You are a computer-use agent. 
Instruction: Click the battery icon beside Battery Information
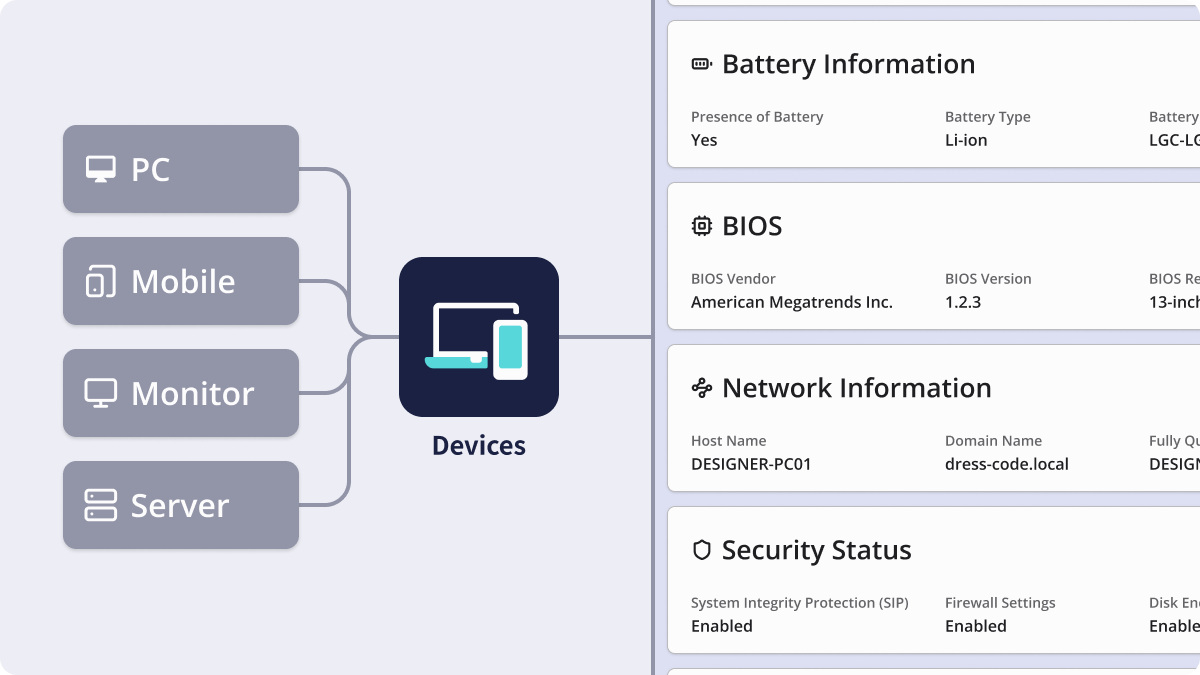pos(702,64)
